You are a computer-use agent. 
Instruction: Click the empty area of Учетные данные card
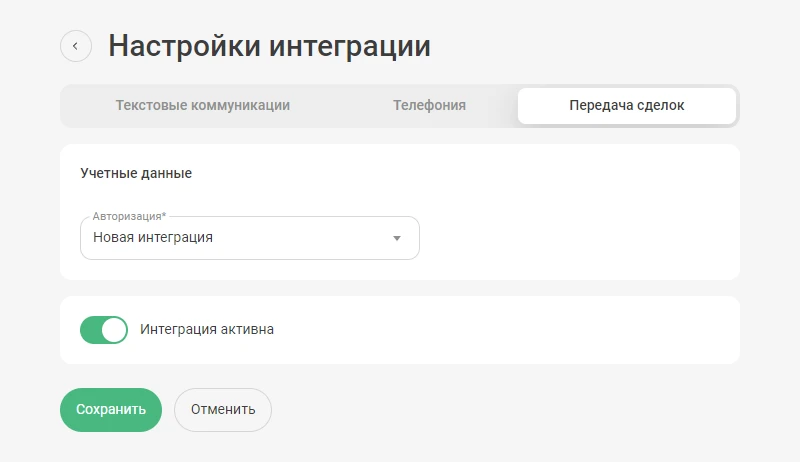(x=577, y=224)
